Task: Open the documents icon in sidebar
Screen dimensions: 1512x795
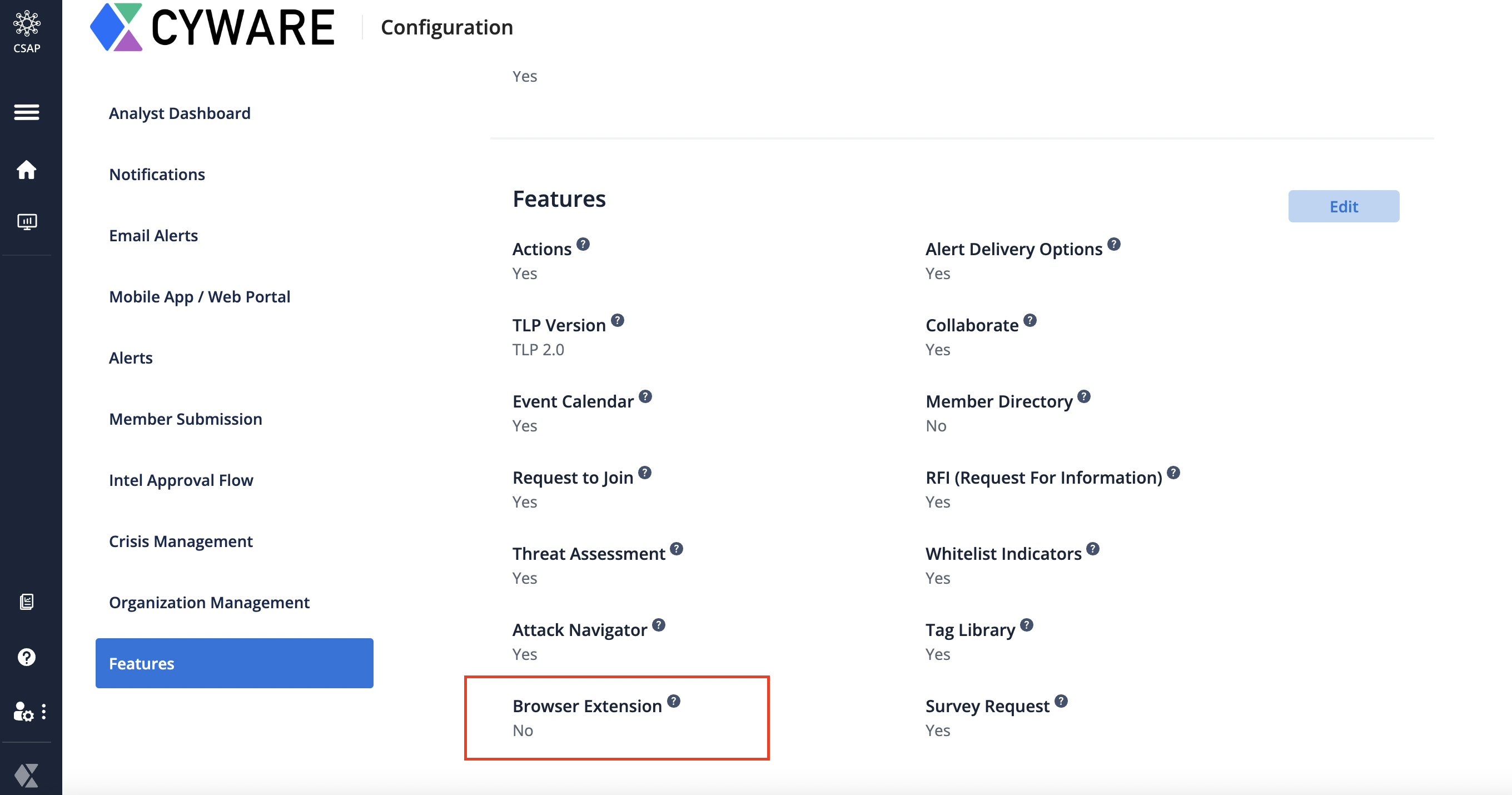Action: coord(27,601)
